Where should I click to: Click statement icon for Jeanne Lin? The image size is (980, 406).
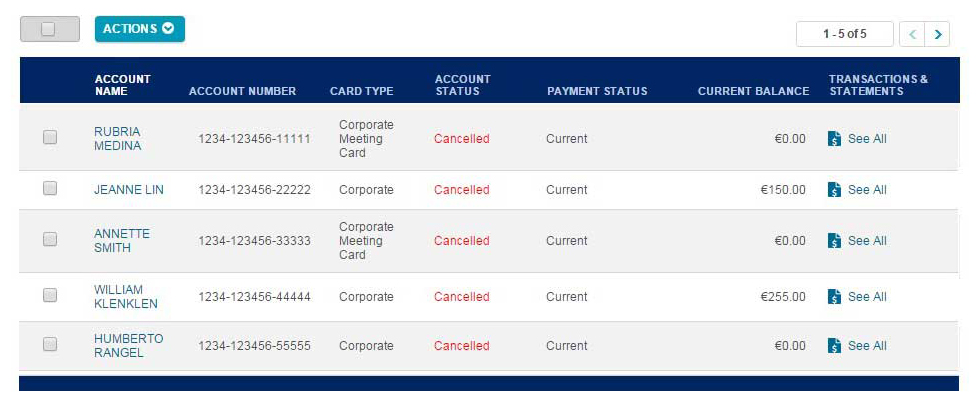point(834,190)
